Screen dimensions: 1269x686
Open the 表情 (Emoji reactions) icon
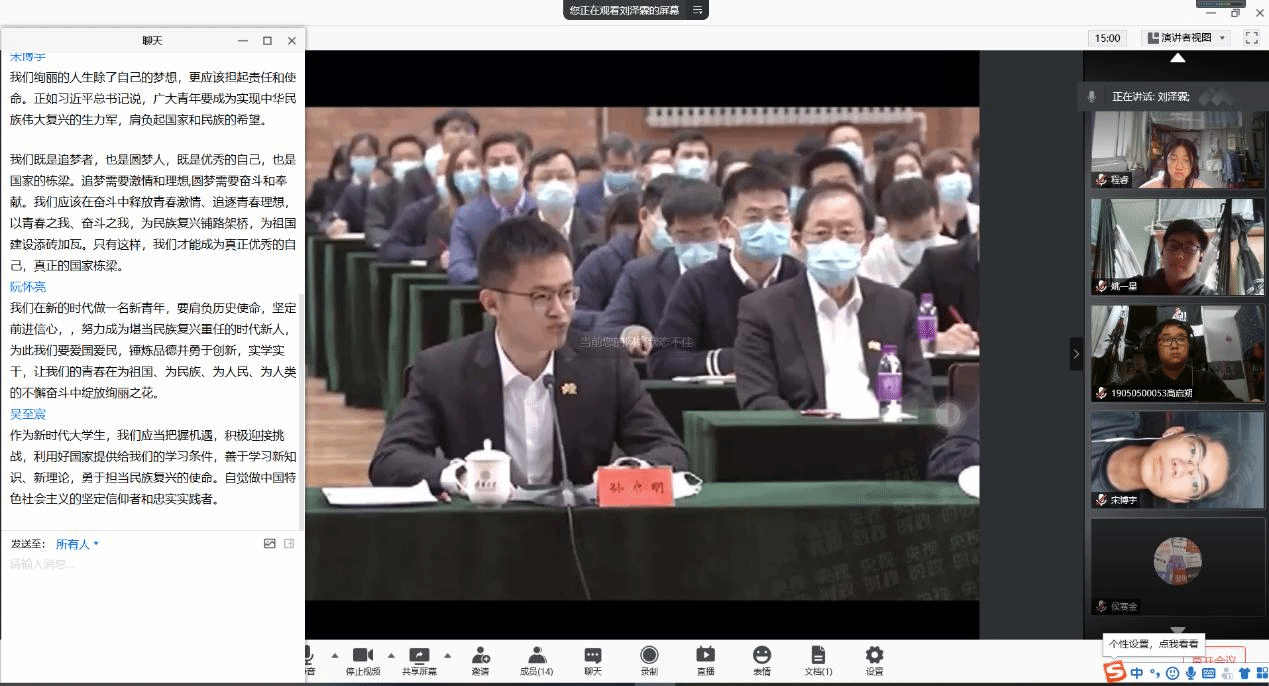point(762,660)
